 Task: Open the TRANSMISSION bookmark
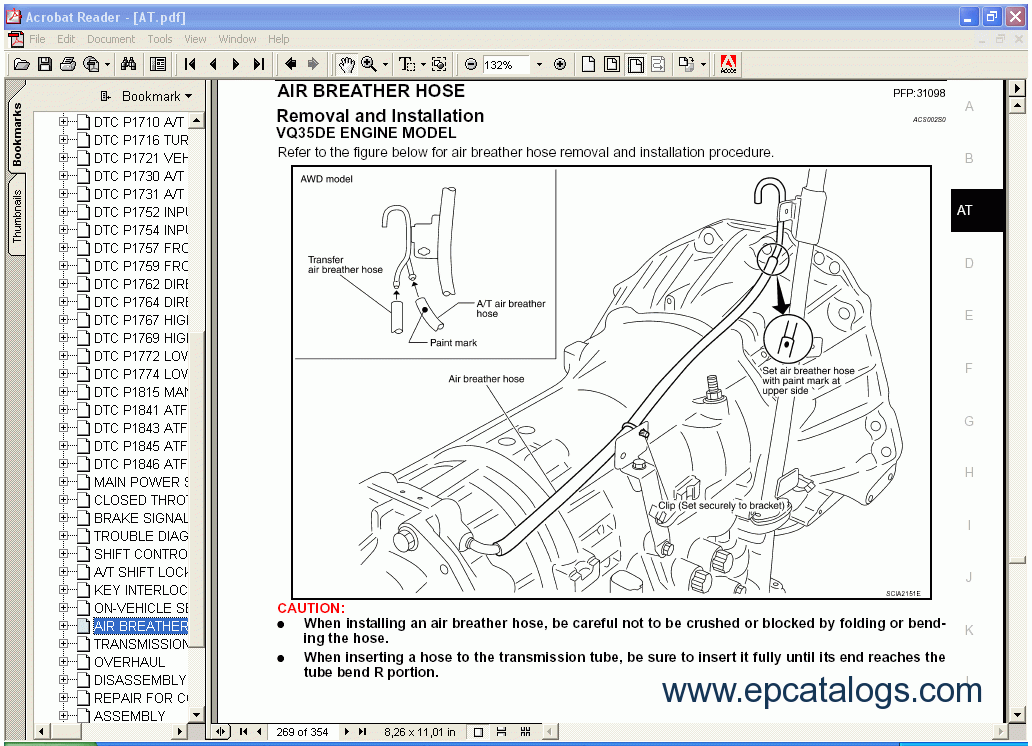(x=141, y=644)
